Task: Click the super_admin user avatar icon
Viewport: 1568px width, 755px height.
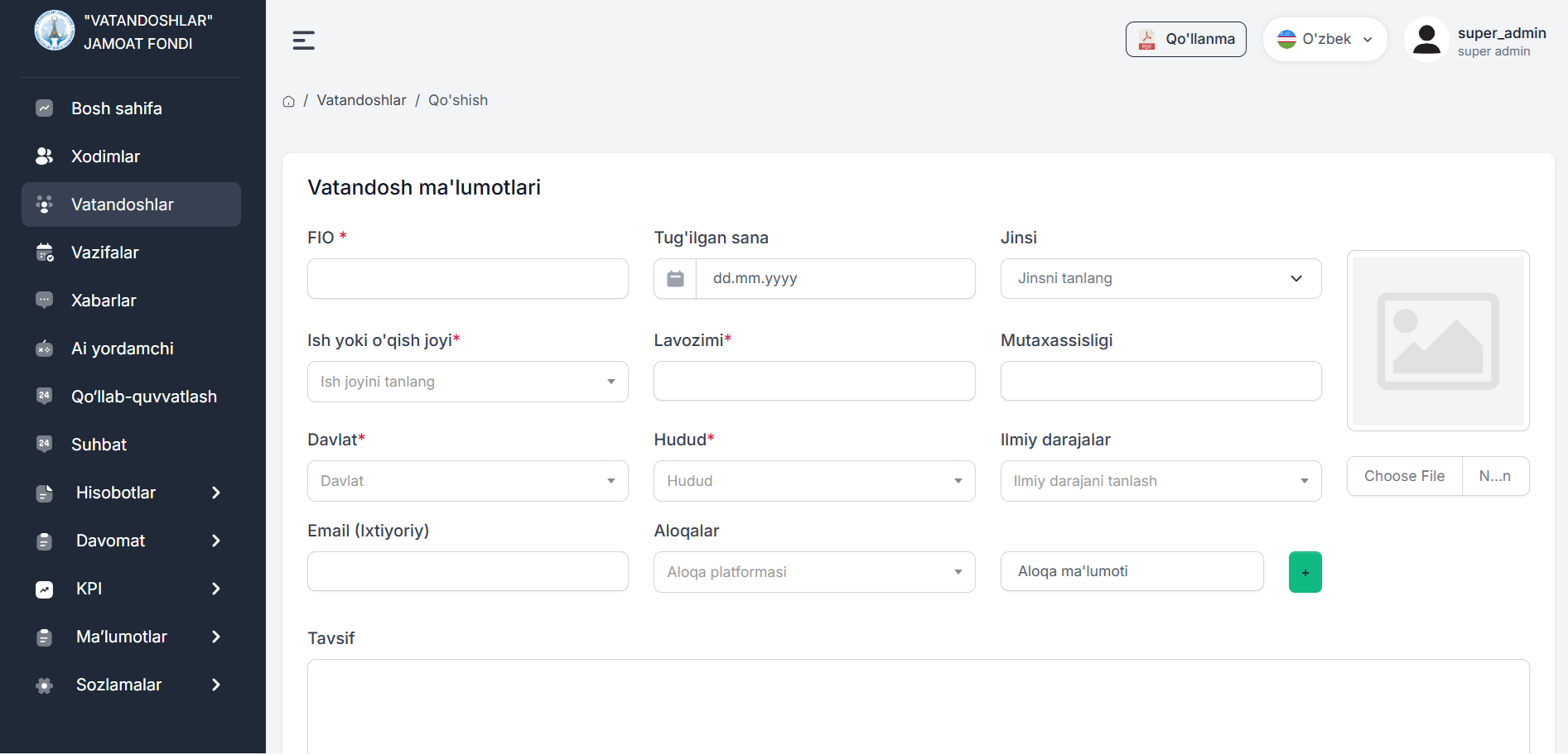Action: [x=1426, y=40]
